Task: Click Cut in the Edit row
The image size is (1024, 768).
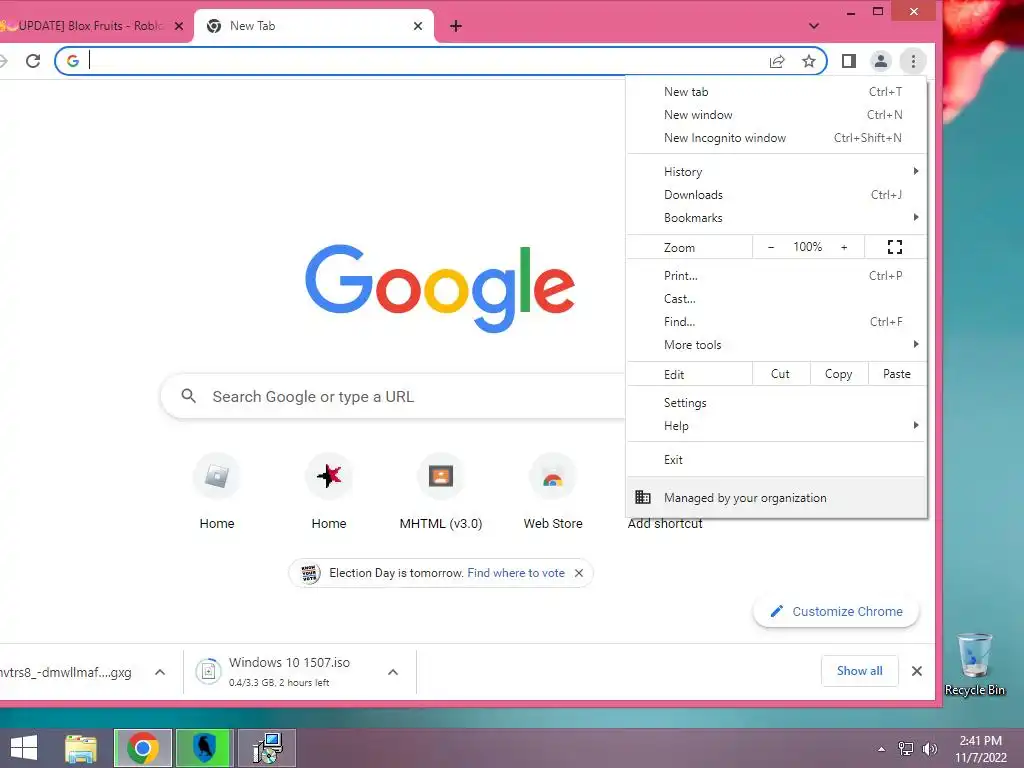Action: [780, 374]
